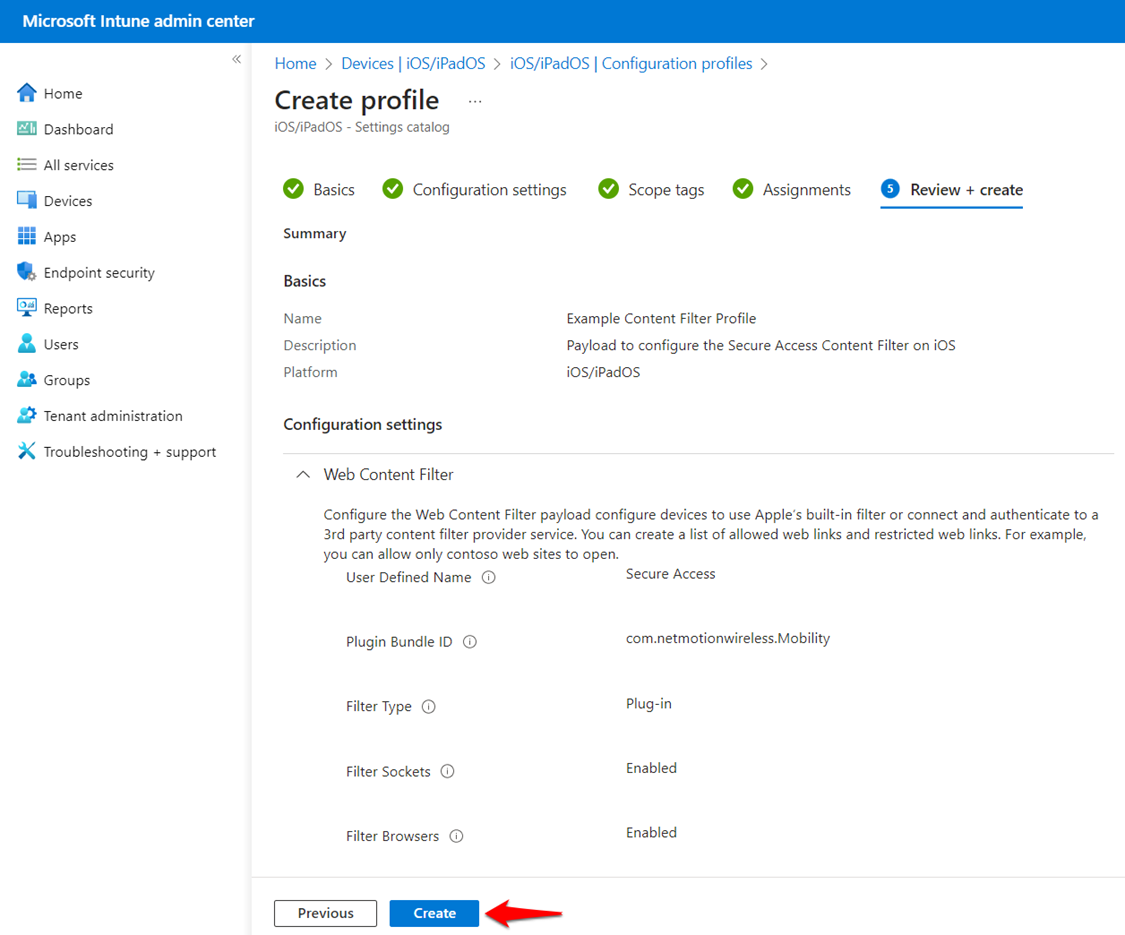Click the 'Configuration settings' section heading

tap(362, 424)
